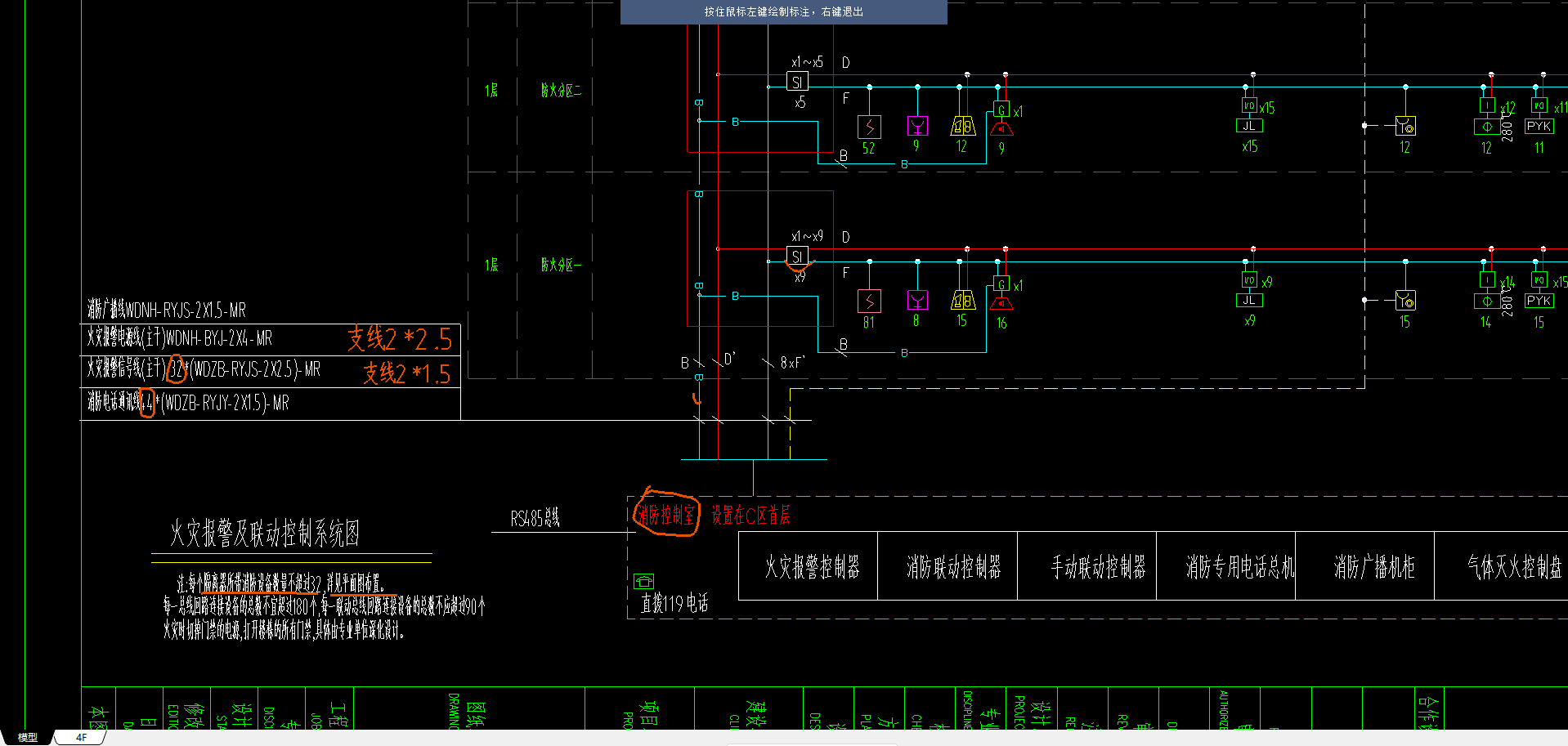Select the 消防专用电话总机 box
Viewport: 1568px width, 746px height.
(1226, 566)
